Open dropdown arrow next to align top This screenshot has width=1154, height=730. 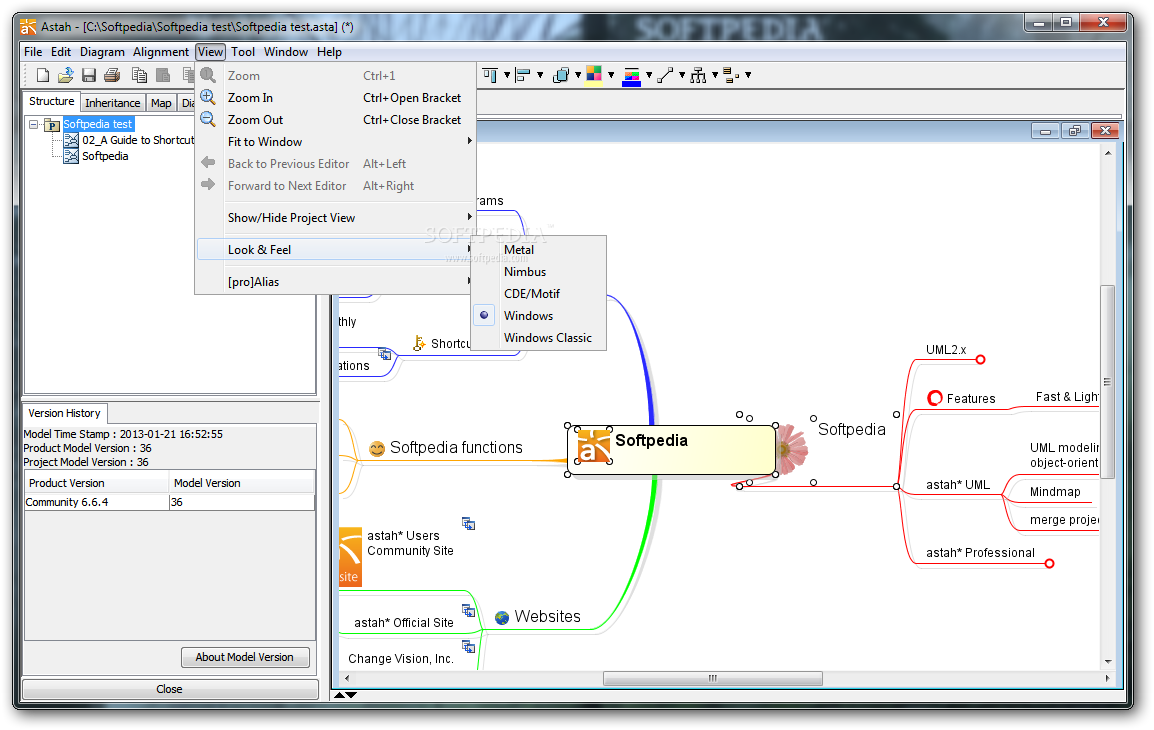507,75
